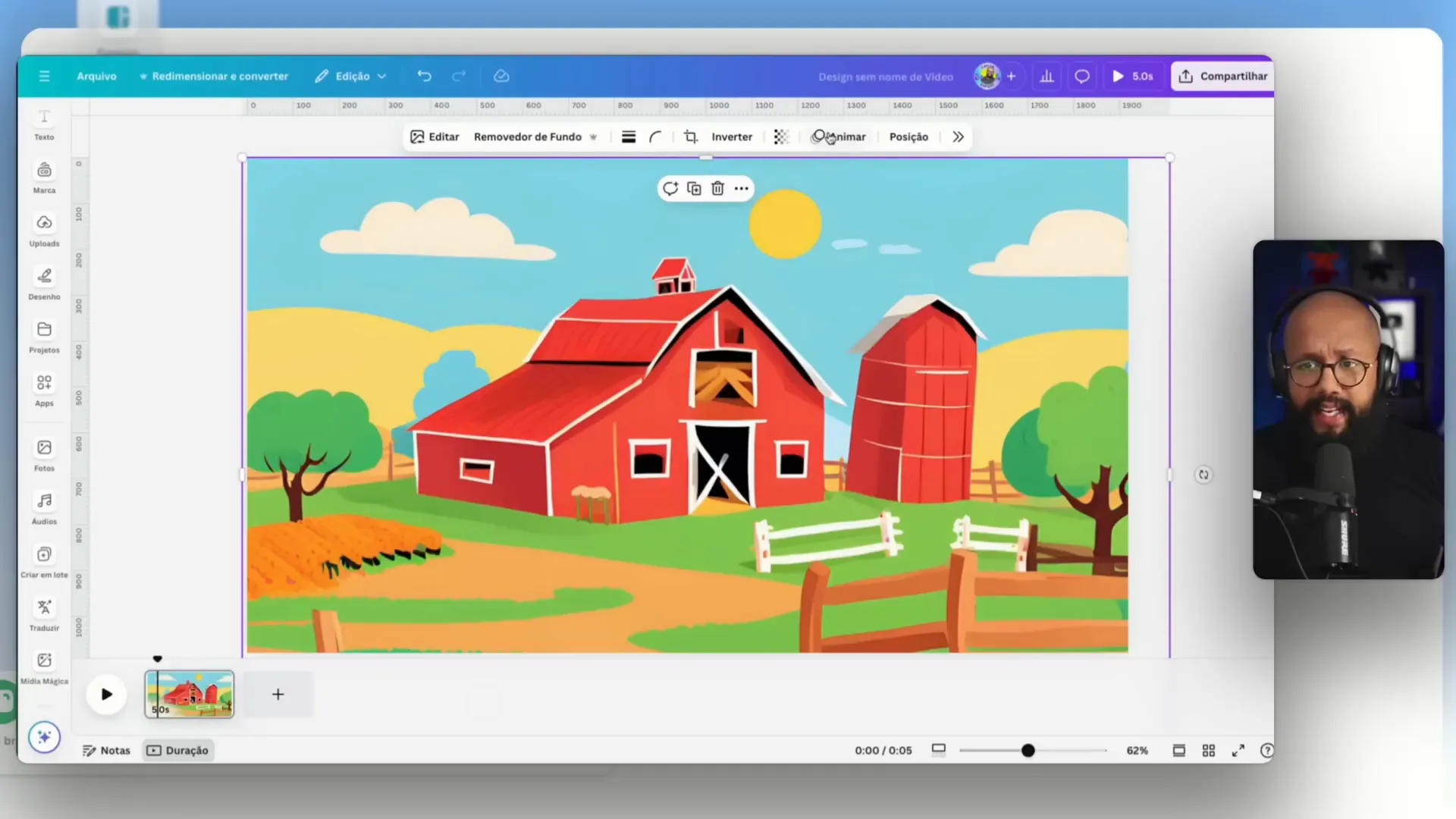The height and width of the screenshot is (819, 1456).
Task: Adjust the zoom slider handle
Action: coord(1028,750)
